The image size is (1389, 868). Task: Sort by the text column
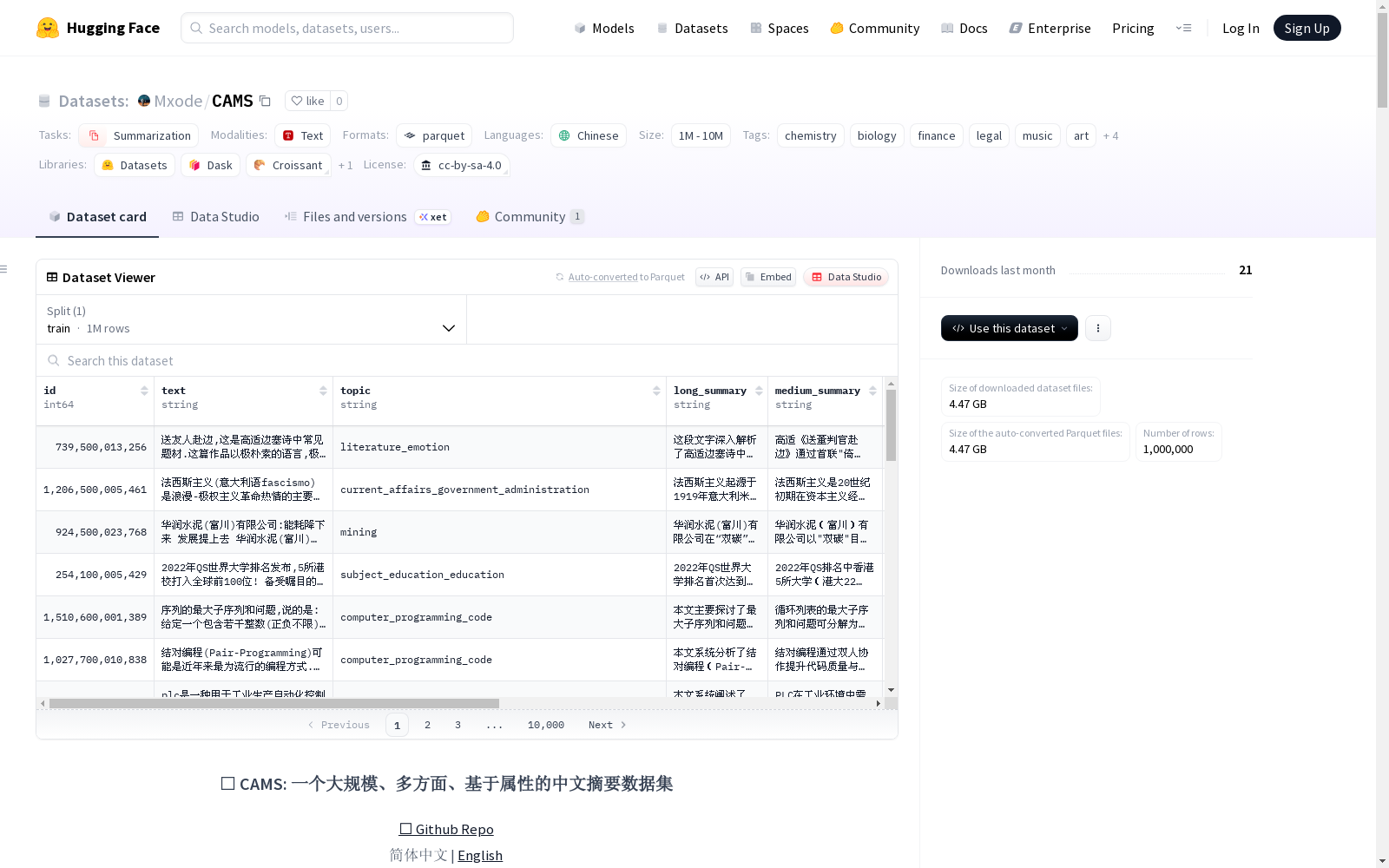pyautogui.click(x=323, y=391)
